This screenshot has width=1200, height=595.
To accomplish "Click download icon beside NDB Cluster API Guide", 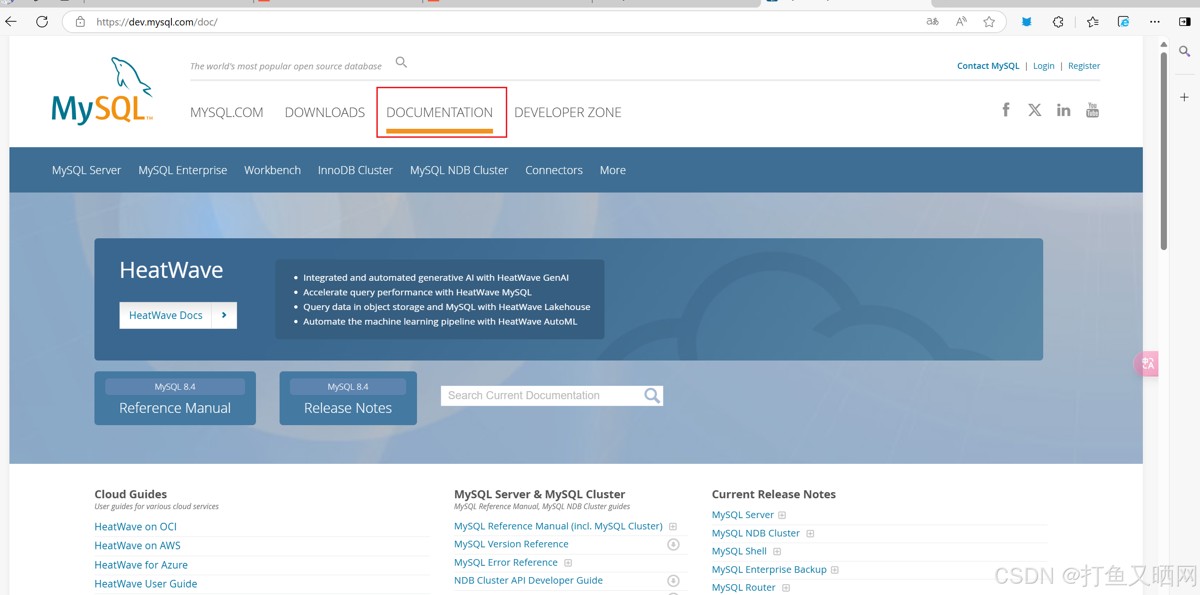I will coord(673,581).
